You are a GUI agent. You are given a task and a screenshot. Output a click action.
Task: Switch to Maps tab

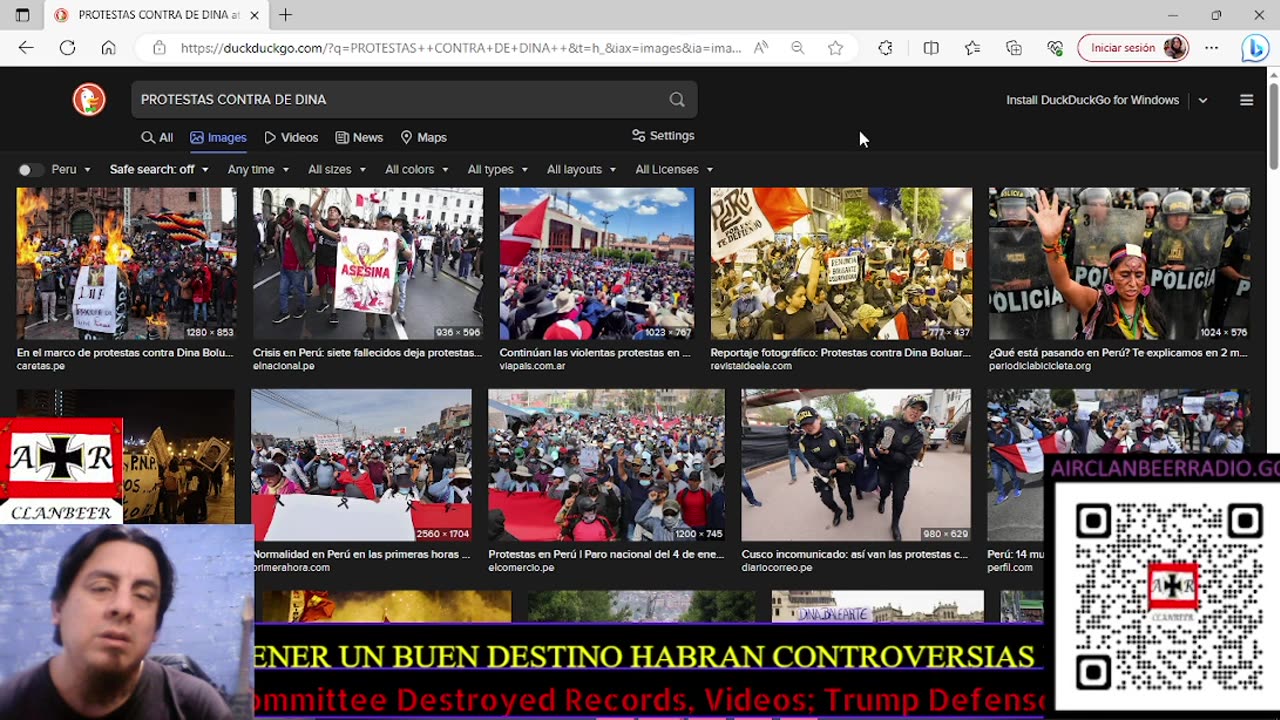(423, 138)
